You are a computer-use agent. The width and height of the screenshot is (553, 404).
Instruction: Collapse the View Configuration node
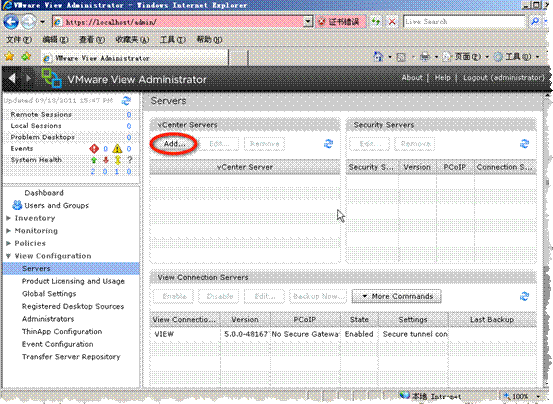pos(8,256)
